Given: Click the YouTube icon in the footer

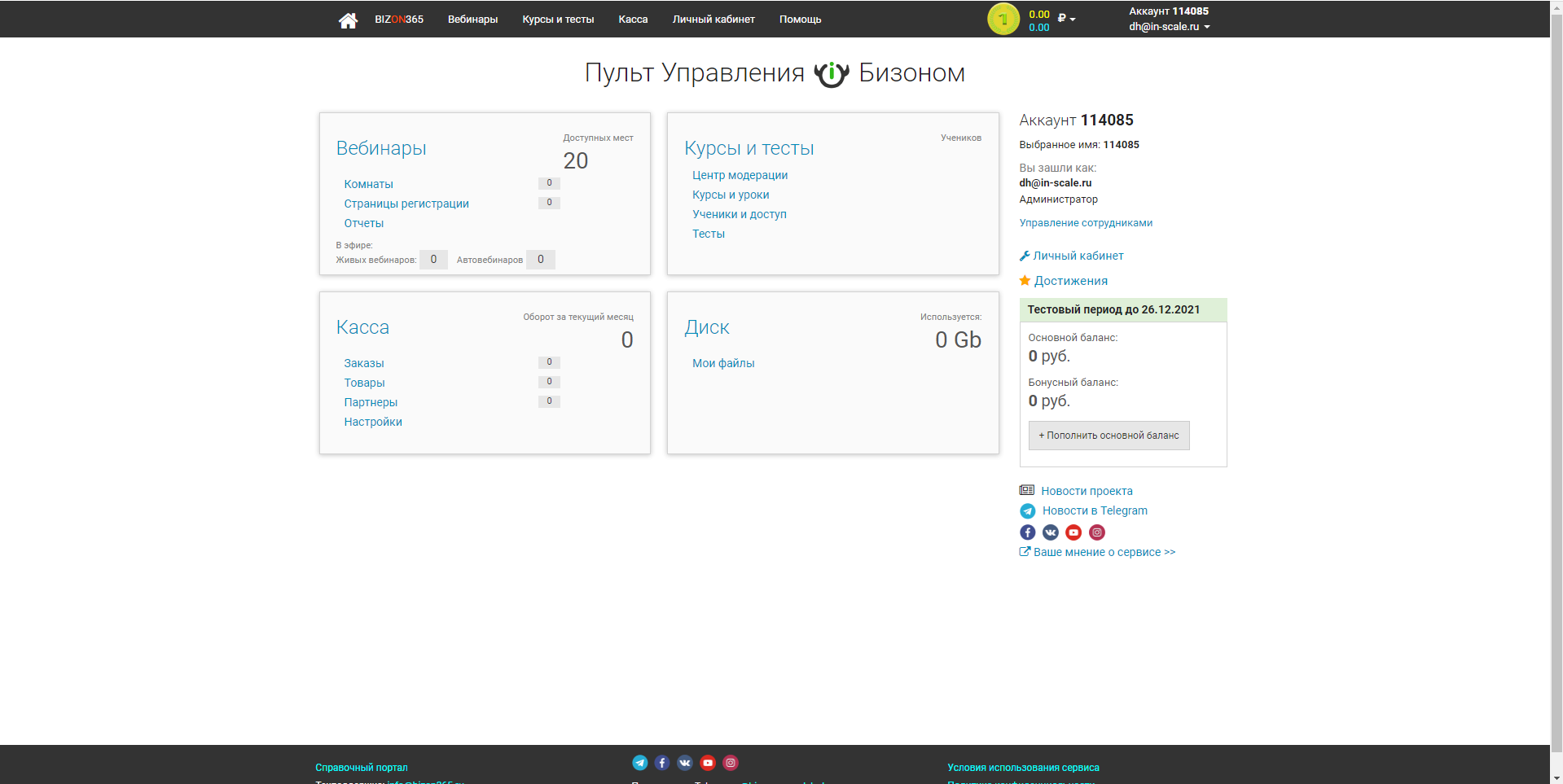Looking at the screenshot, I should click(x=708, y=763).
